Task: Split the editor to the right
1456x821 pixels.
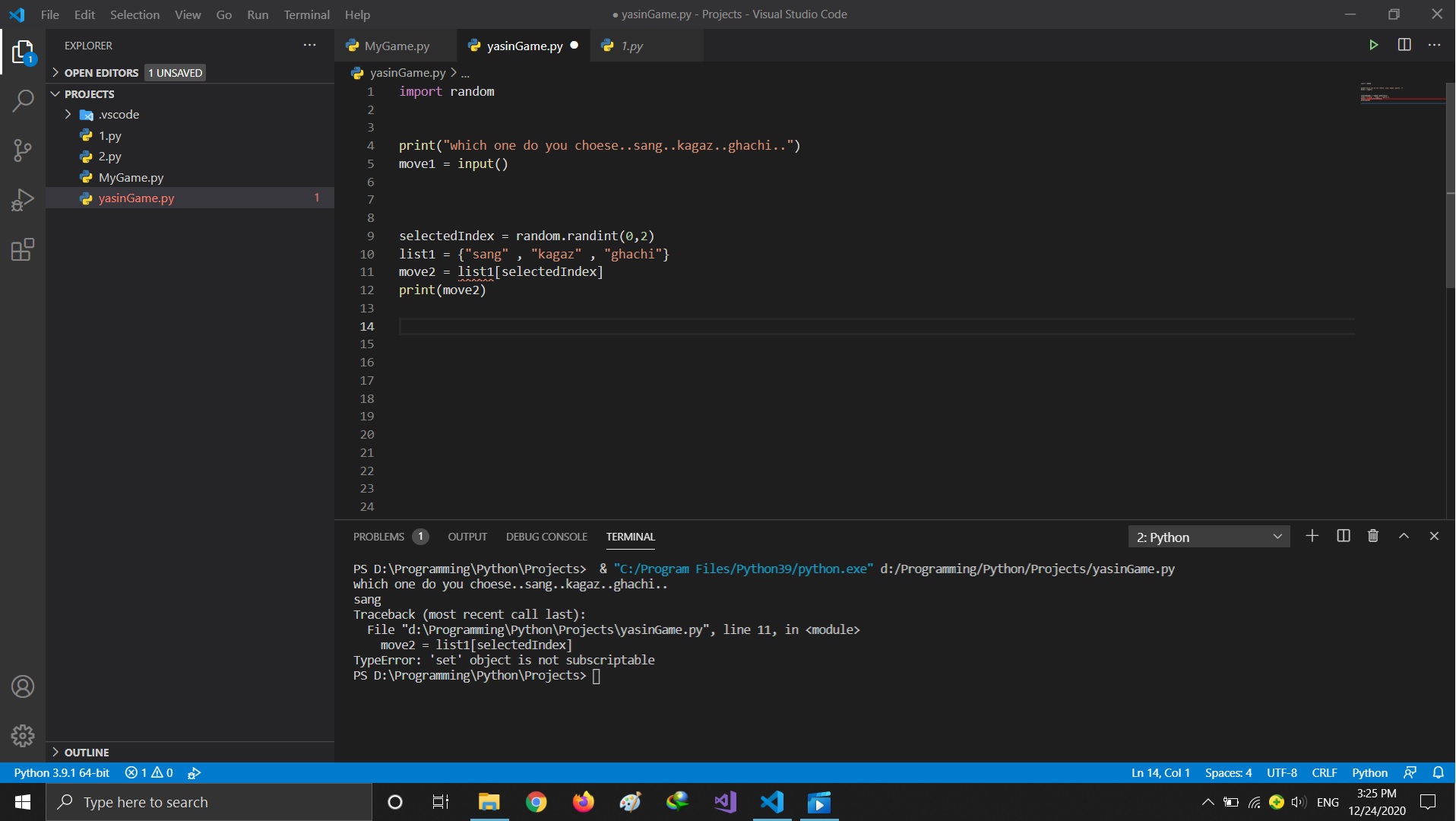Action: click(1404, 45)
